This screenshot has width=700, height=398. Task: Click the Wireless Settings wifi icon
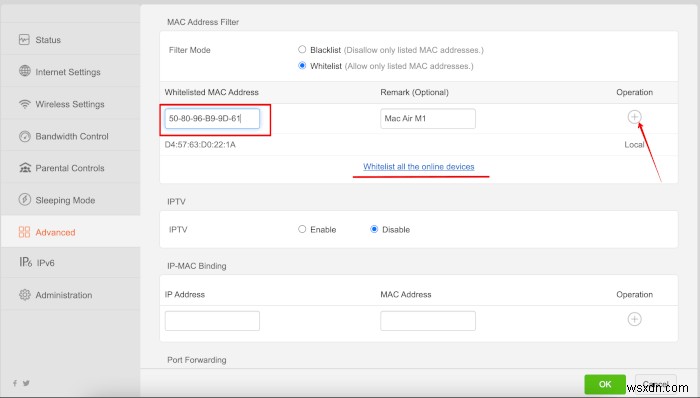tap(25, 104)
